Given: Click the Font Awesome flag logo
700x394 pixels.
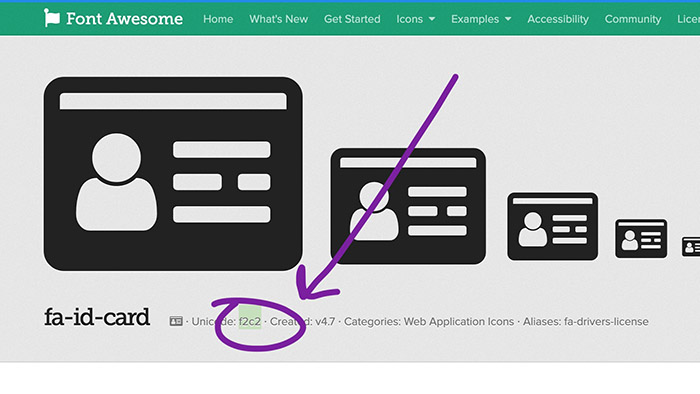Looking at the screenshot, I should [x=52, y=18].
